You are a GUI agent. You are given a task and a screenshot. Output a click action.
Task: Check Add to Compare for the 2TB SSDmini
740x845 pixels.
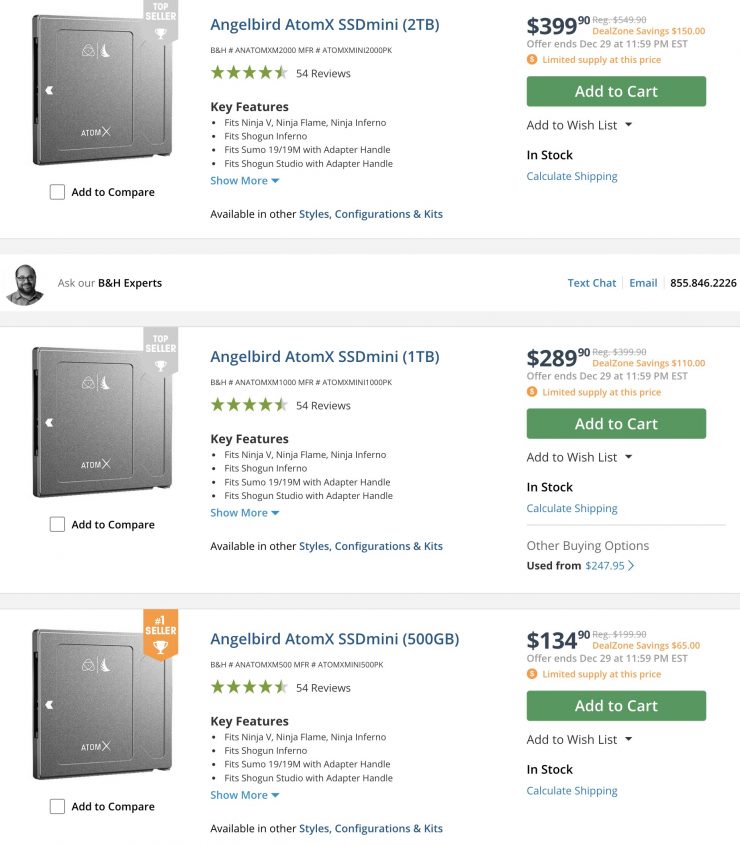[57, 192]
